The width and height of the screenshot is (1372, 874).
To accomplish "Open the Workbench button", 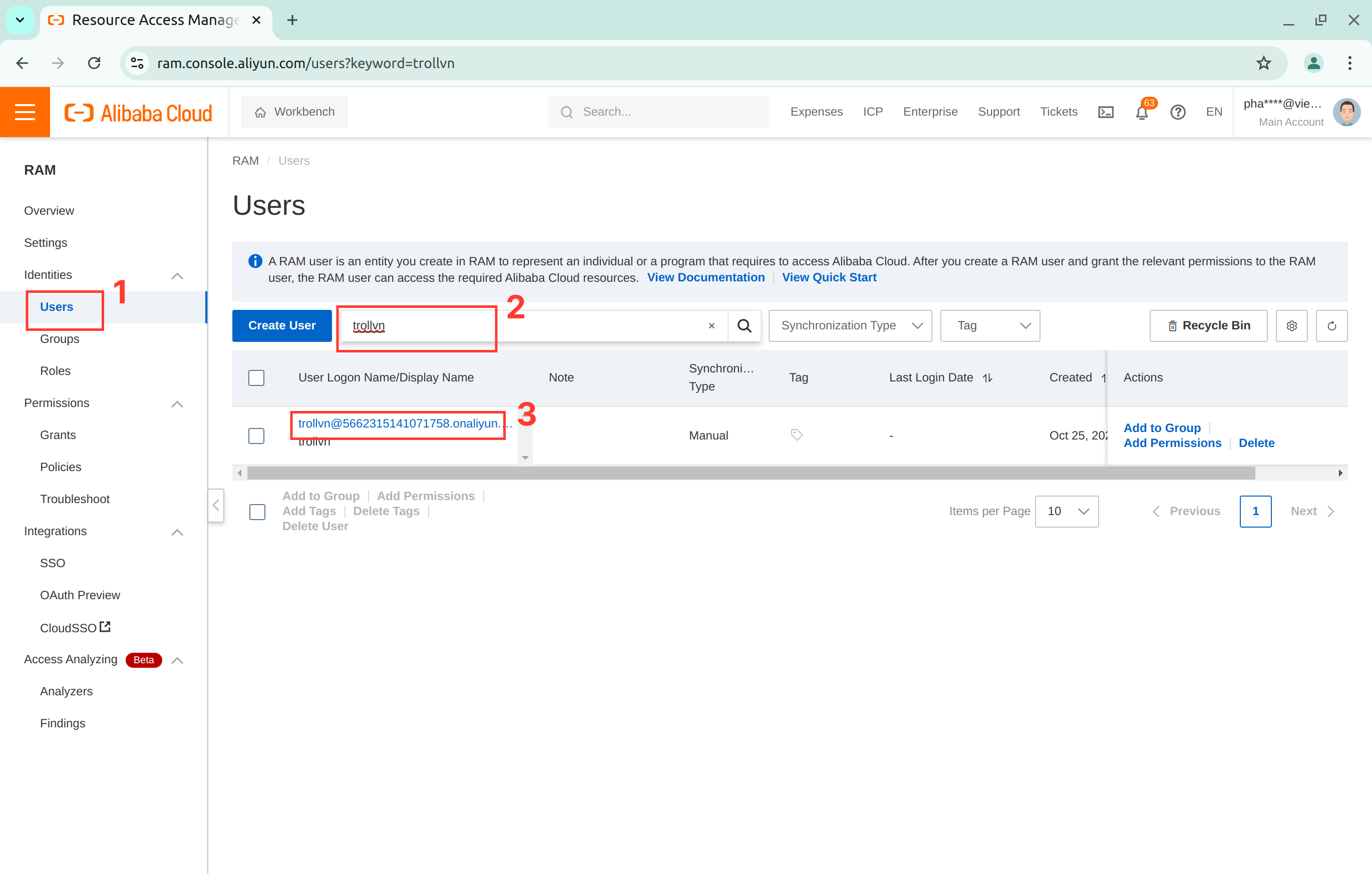I will point(294,112).
